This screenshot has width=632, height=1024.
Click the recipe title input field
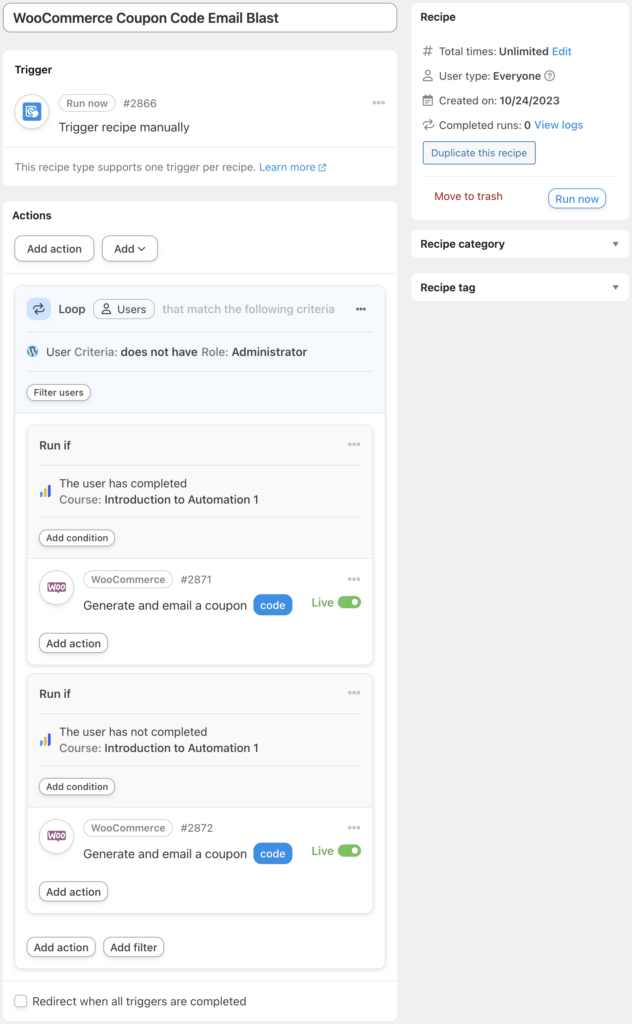[x=200, y=18]
